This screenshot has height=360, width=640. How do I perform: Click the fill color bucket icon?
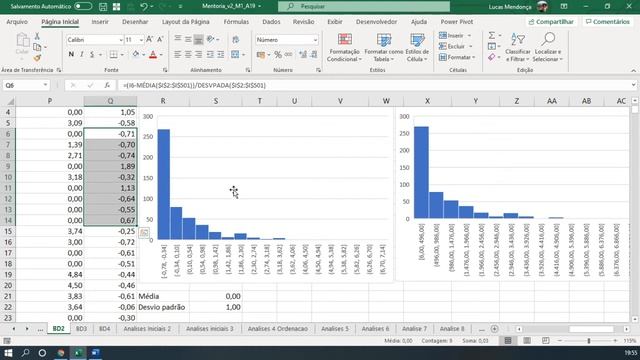tap(136, 54)
